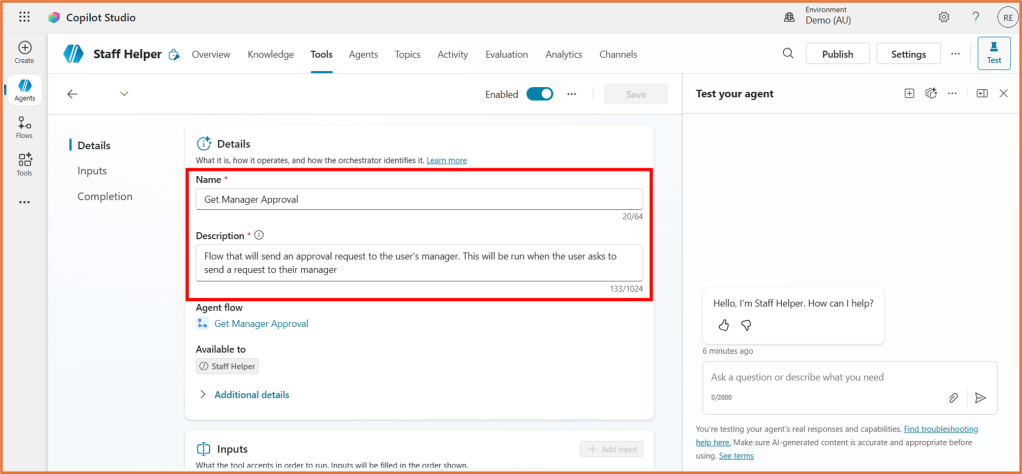
Task: Open Flows in the left sidebar
Action: point(24,127)
